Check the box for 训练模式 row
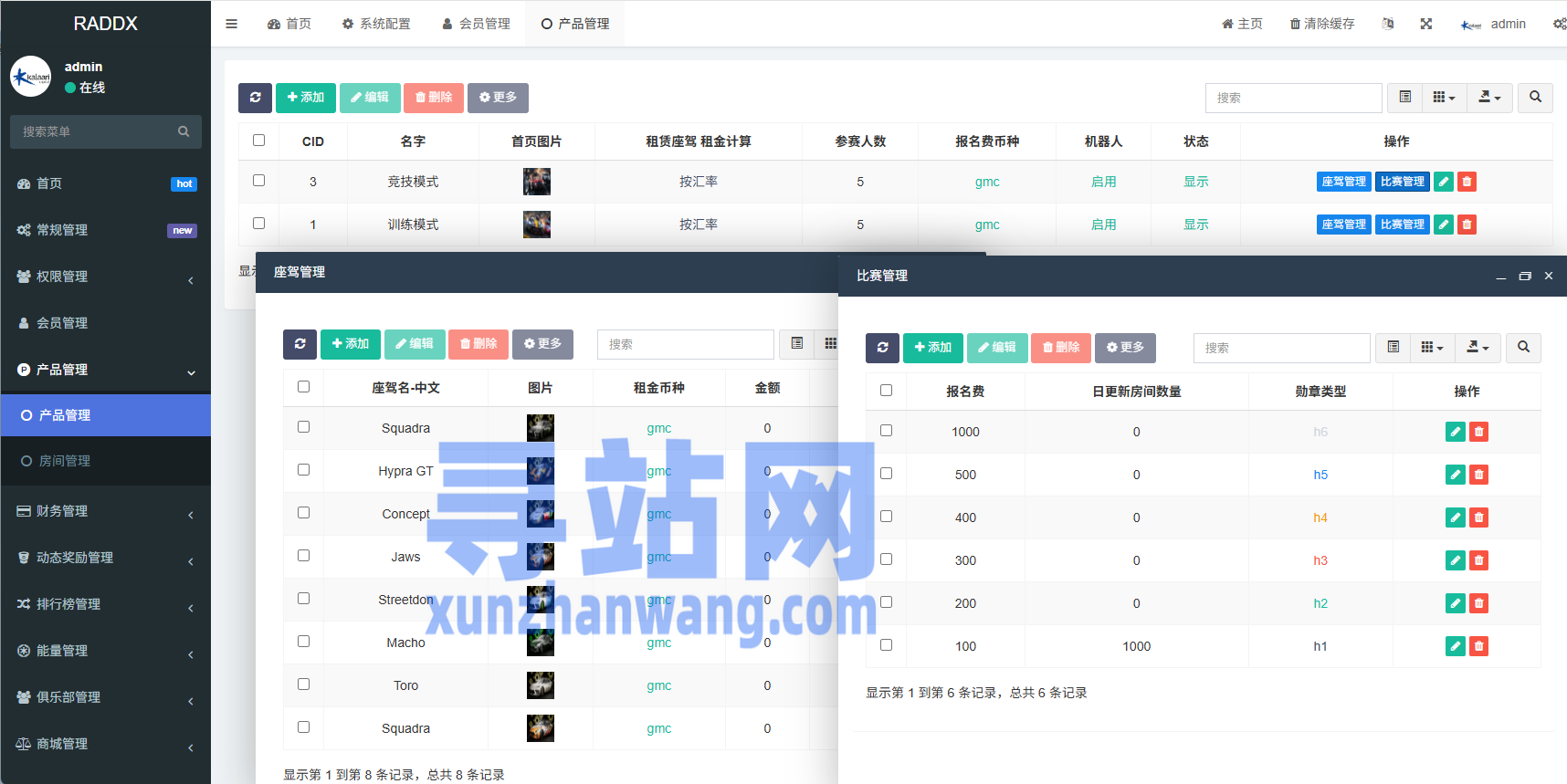This screenshot has width=1567, height=784. point(258,224)
